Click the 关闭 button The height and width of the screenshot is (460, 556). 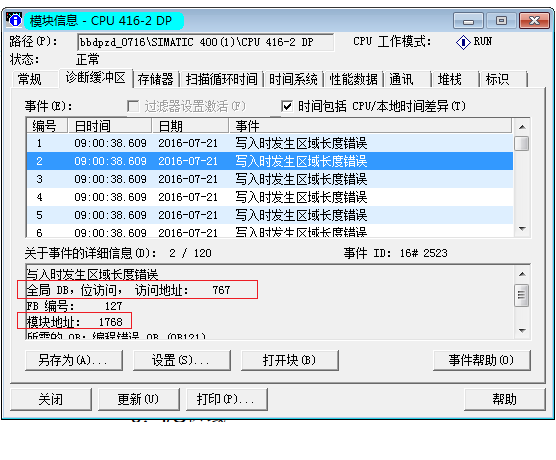51,399
